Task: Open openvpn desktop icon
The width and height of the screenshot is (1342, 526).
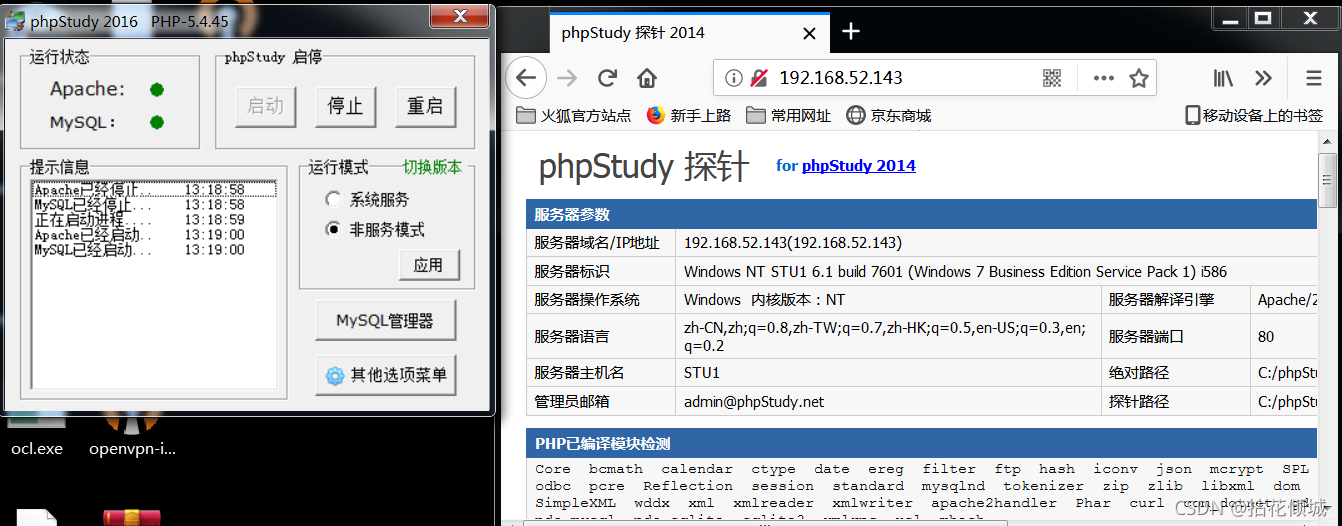Action: (132, 436)
